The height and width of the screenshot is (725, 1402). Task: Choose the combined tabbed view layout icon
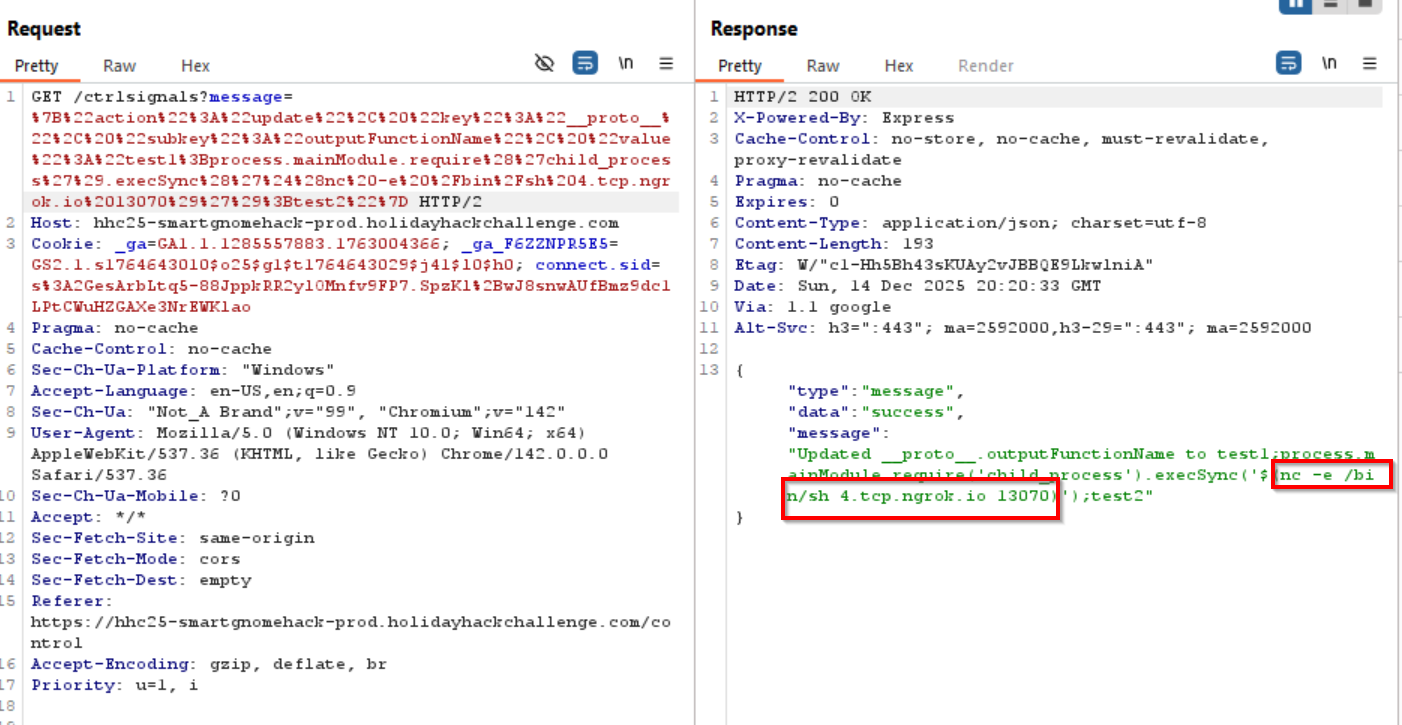pyautogui.click(x=1363, y=4)
